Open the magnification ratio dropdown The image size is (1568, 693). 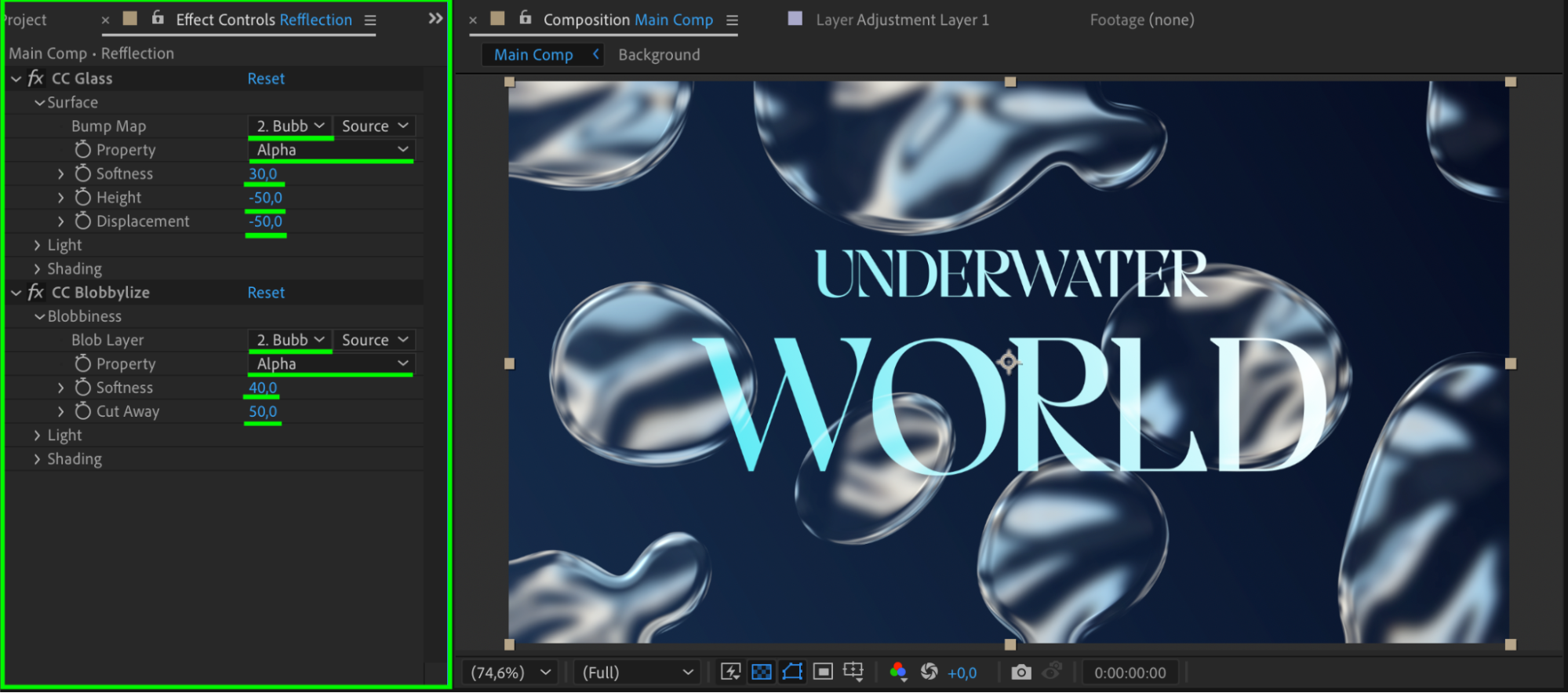click(x=511, y=673)
